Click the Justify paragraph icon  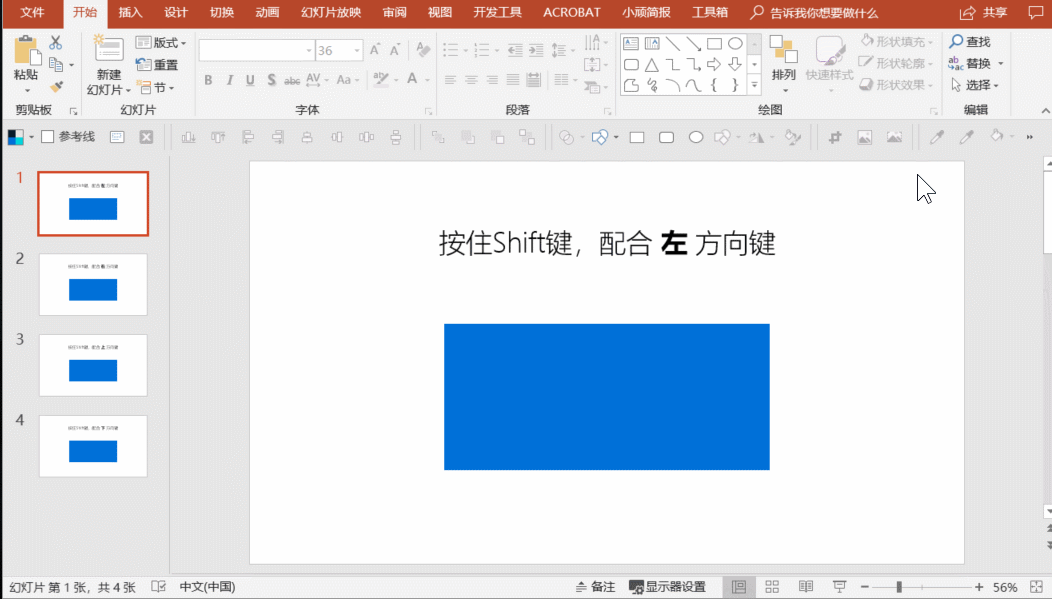(x=513, y=80)
